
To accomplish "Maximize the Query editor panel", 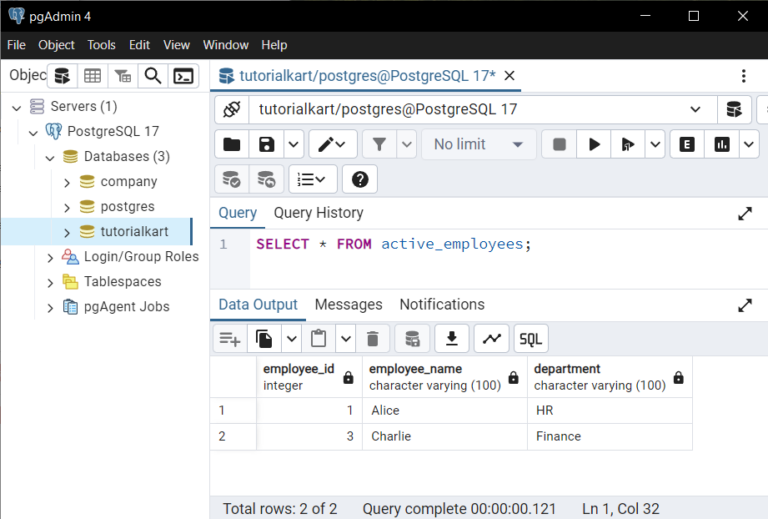I will [745, 214].
